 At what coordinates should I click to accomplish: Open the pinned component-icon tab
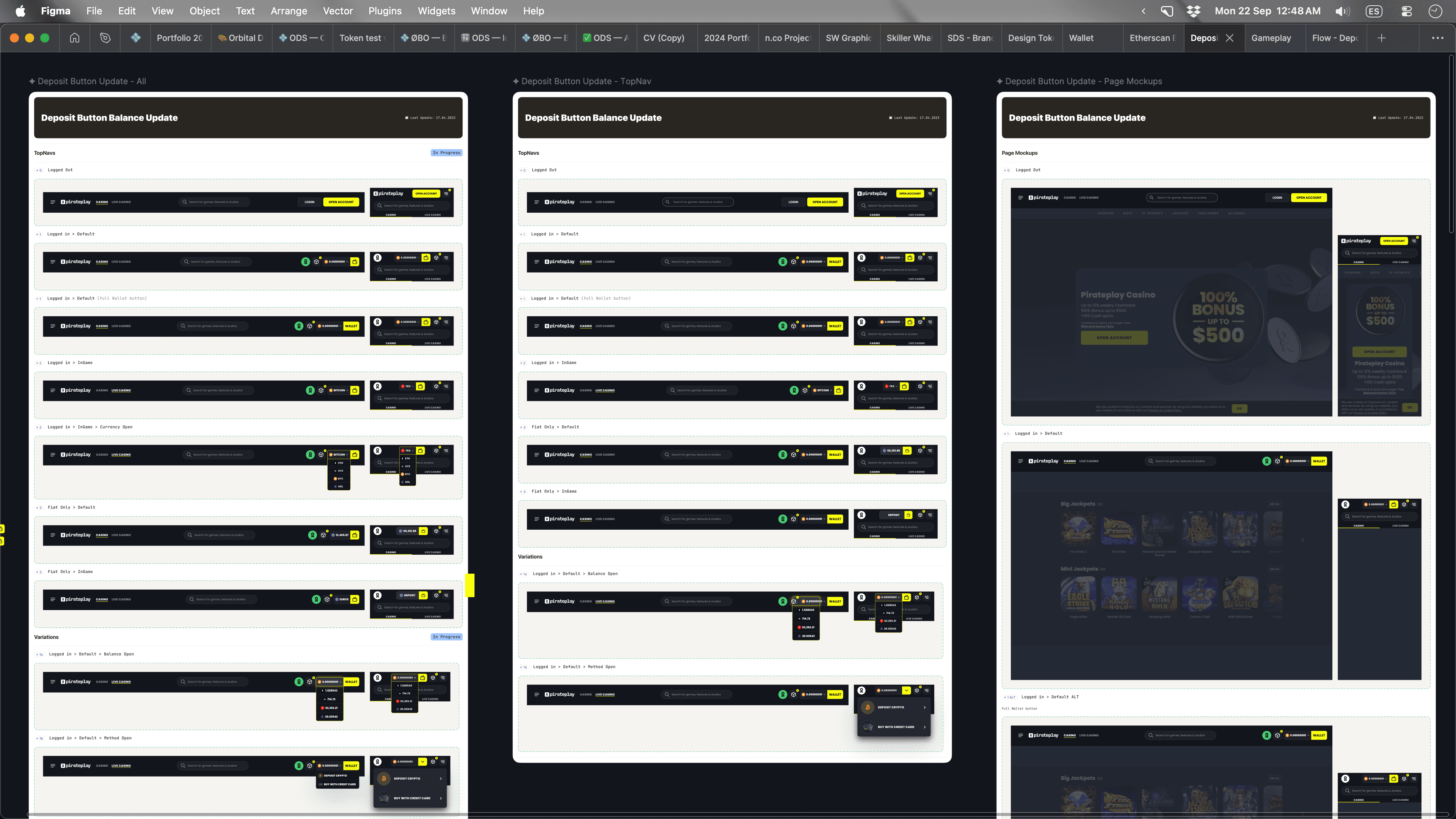click(x=136, y=38)
